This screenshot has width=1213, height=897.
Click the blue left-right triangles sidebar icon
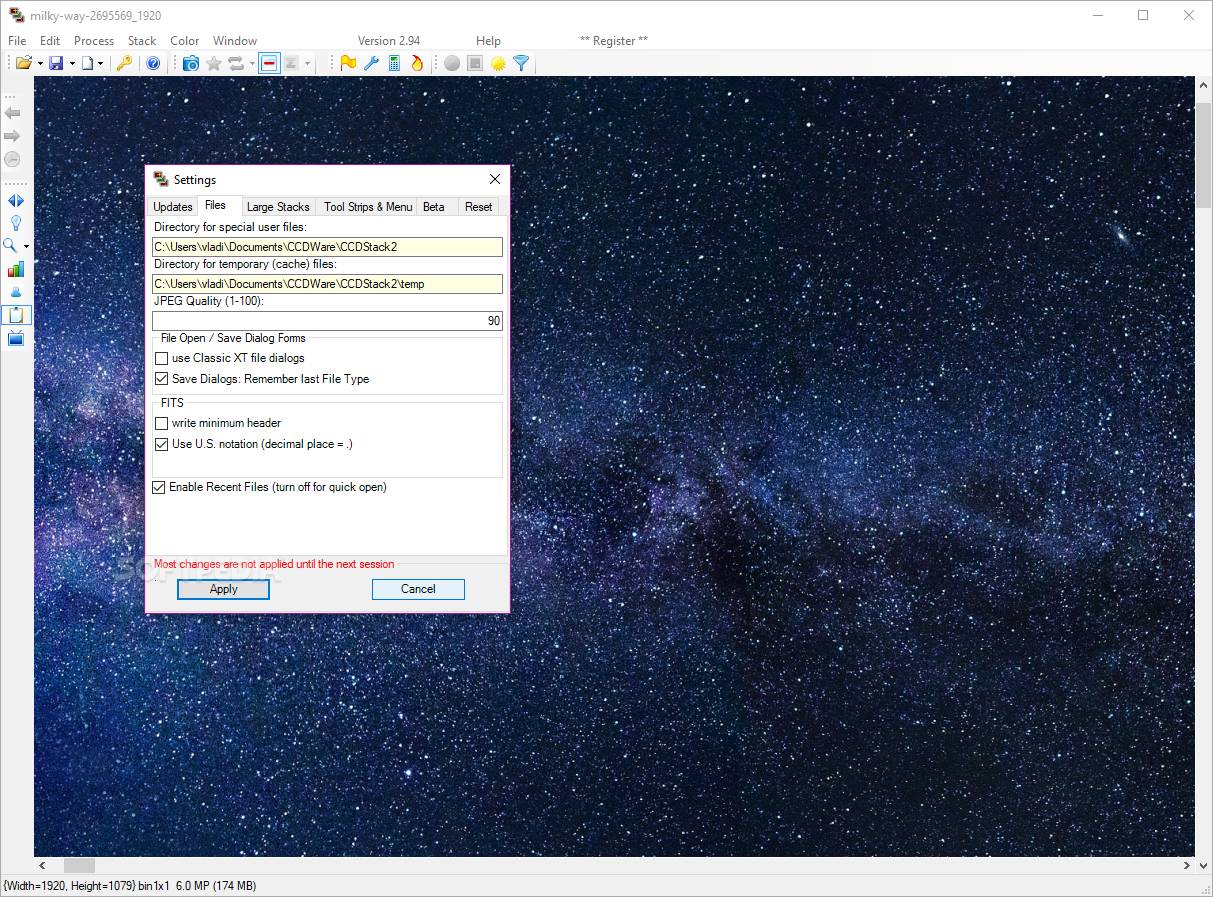pyautogui.click(x=15, y=200)
